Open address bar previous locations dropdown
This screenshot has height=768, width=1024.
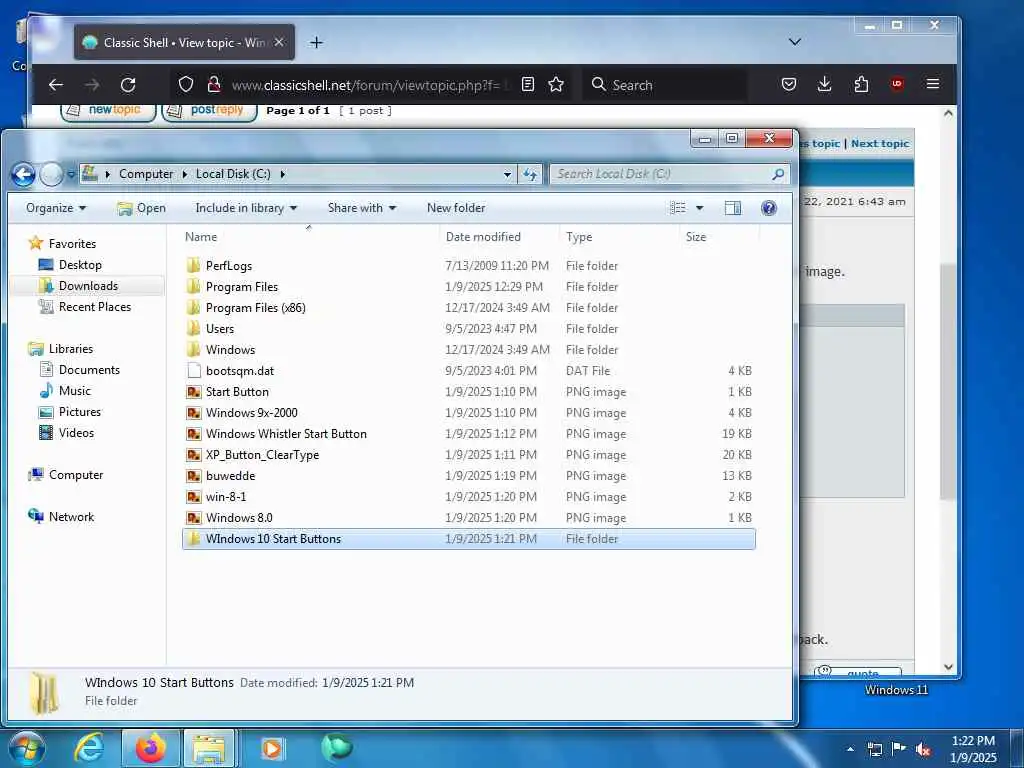507,174
